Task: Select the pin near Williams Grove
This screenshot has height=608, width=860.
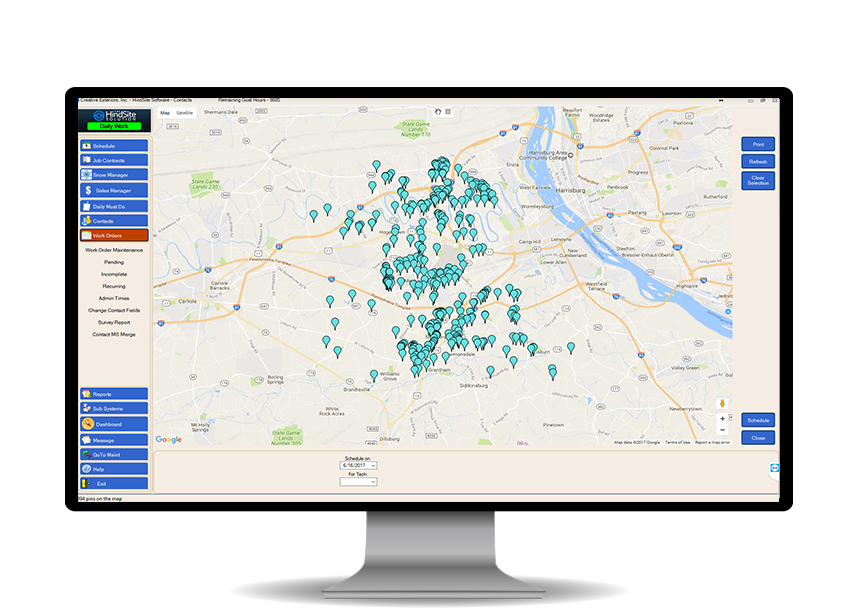Action: [x=374, y=376]
